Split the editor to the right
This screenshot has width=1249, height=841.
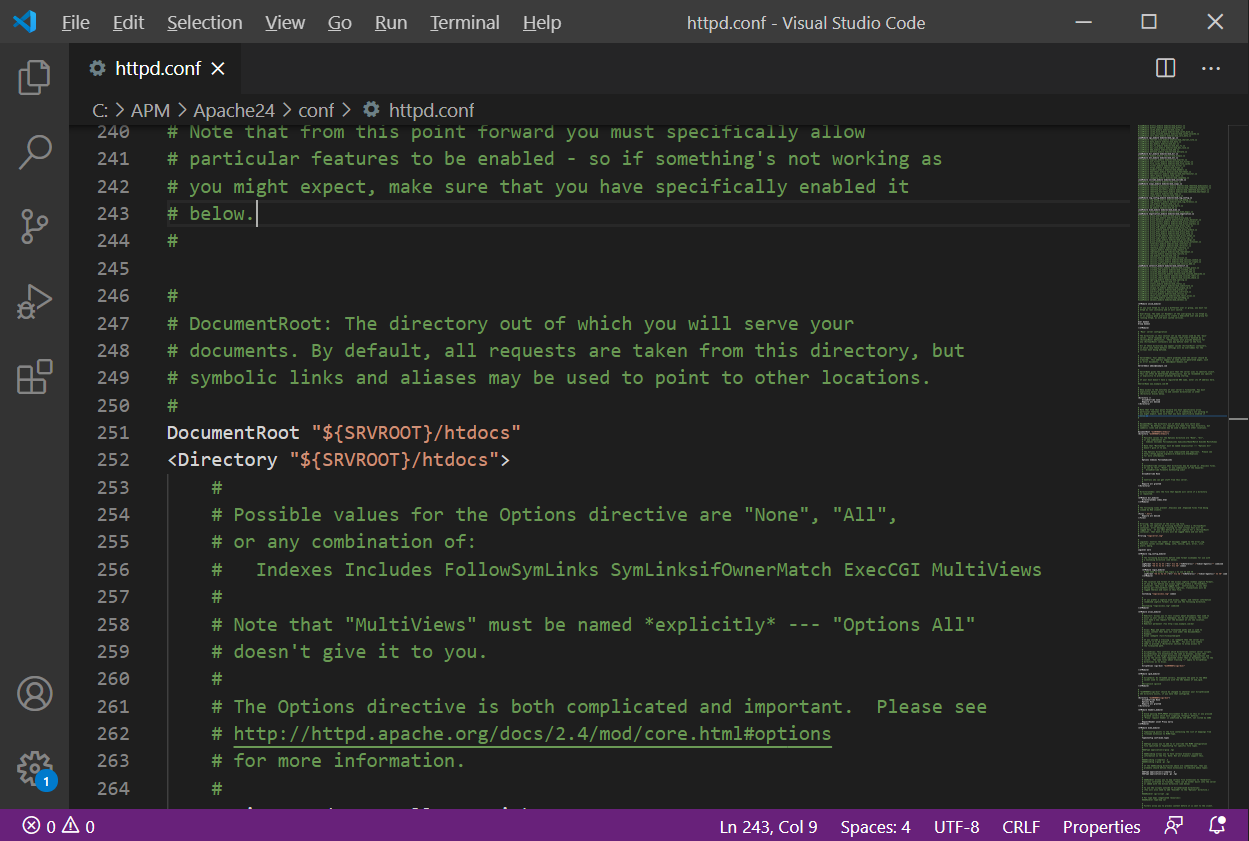1165,68
